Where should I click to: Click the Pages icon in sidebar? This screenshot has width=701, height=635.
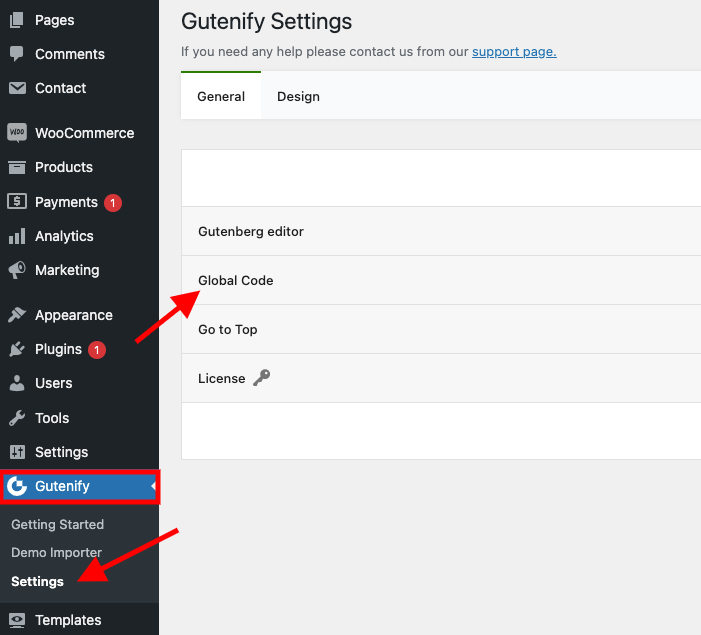(17, 20)
